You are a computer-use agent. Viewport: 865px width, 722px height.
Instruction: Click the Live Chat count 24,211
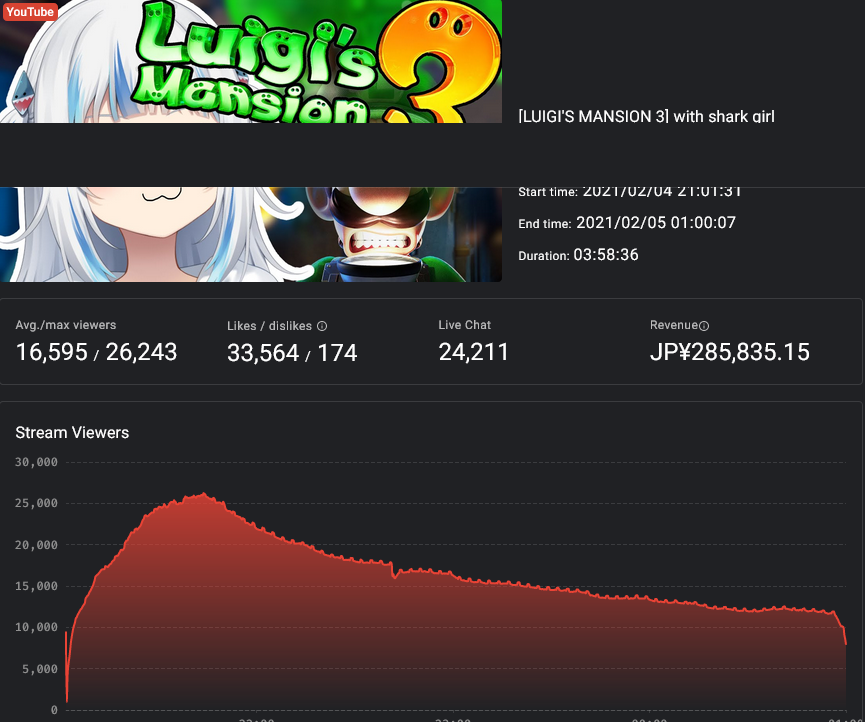[x=473, y=352]
